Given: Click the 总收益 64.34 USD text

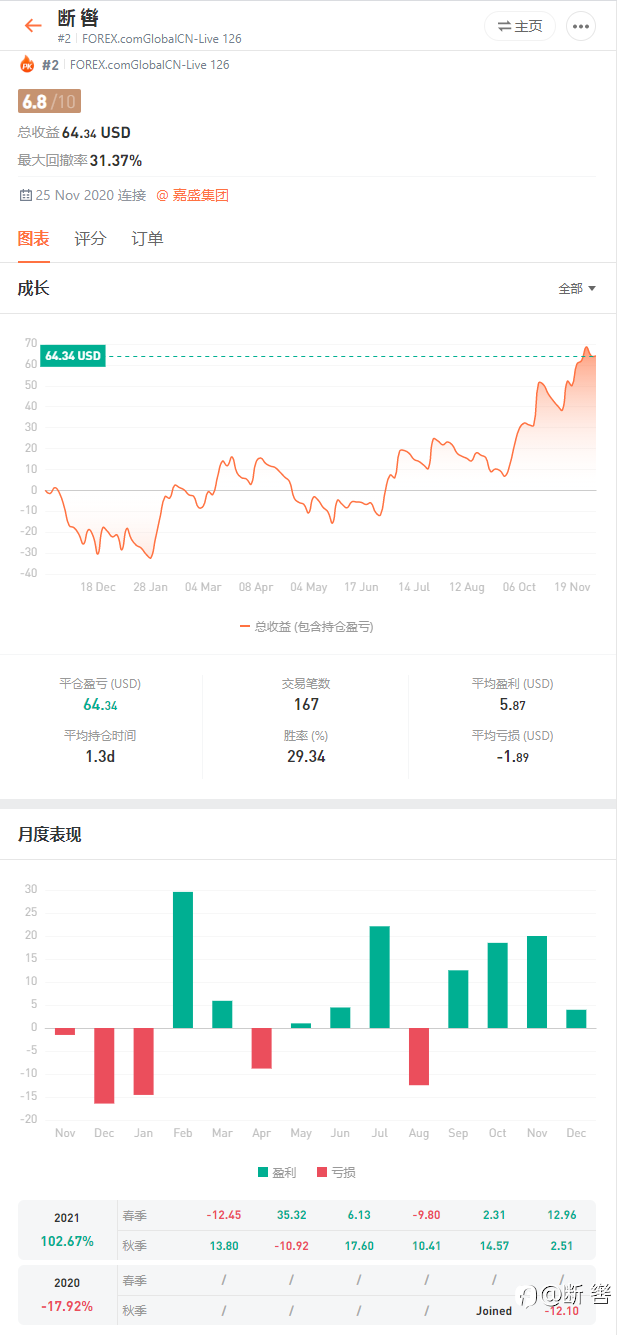Looking at the screenshot, I should click(x=74, y=132).
